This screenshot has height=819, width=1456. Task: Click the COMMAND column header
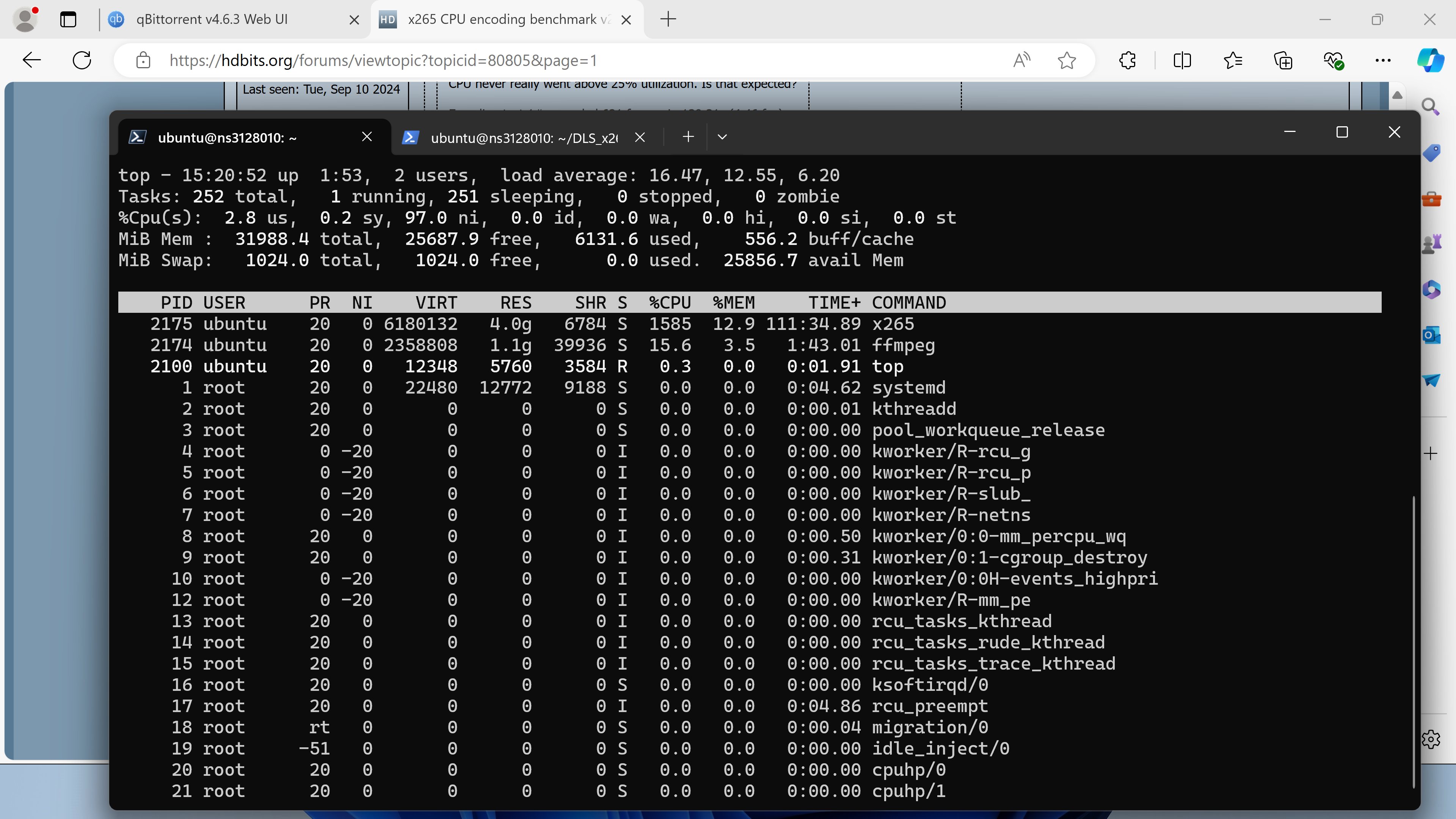[909, 303]
